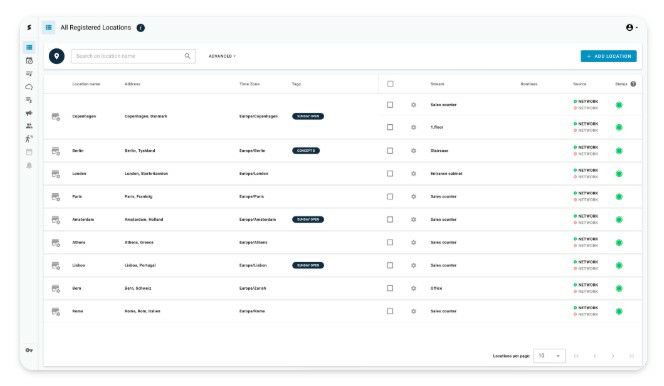Image resolution: width=664 pixels, height=386 pixels.
Task: Sort by the Location name column header
Action: tap(86, 84)
